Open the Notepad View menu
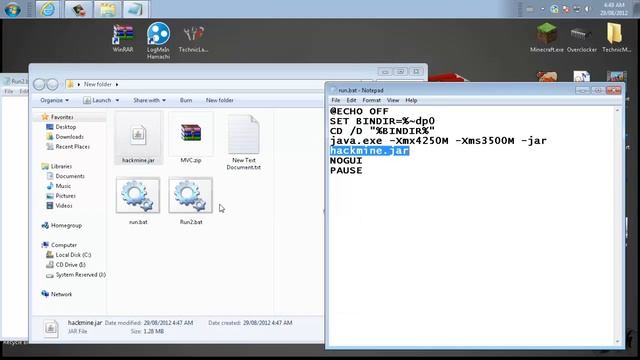This screenshot has width=640, height=360. [x=393, y=100]
